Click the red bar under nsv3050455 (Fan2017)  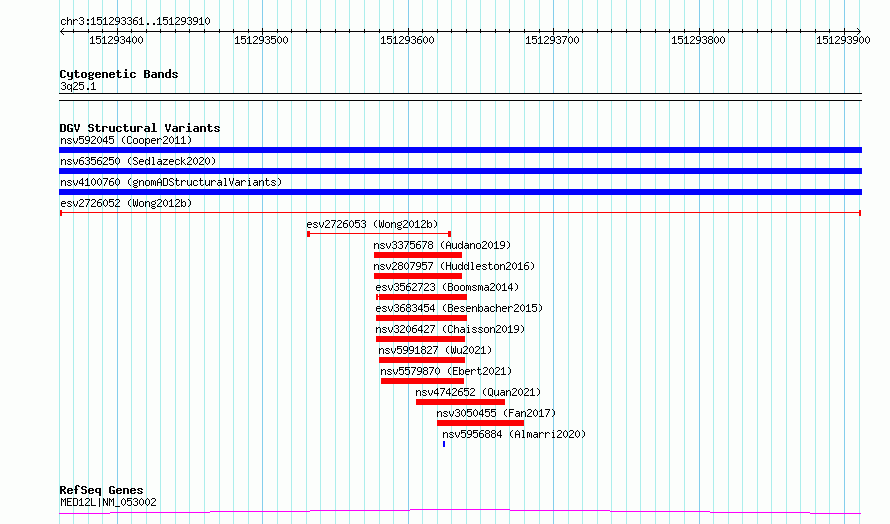[x=480, y=423]
